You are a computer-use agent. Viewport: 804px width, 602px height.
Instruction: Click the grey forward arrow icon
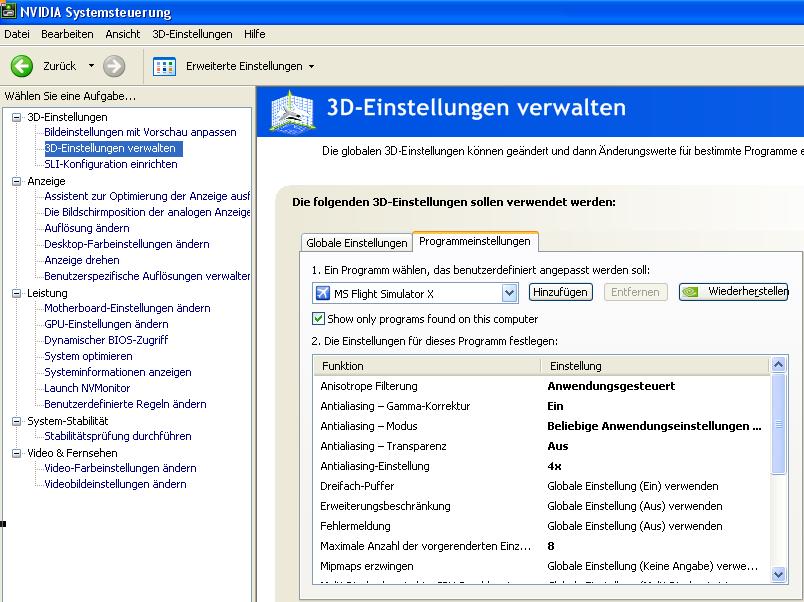[114, 66]
